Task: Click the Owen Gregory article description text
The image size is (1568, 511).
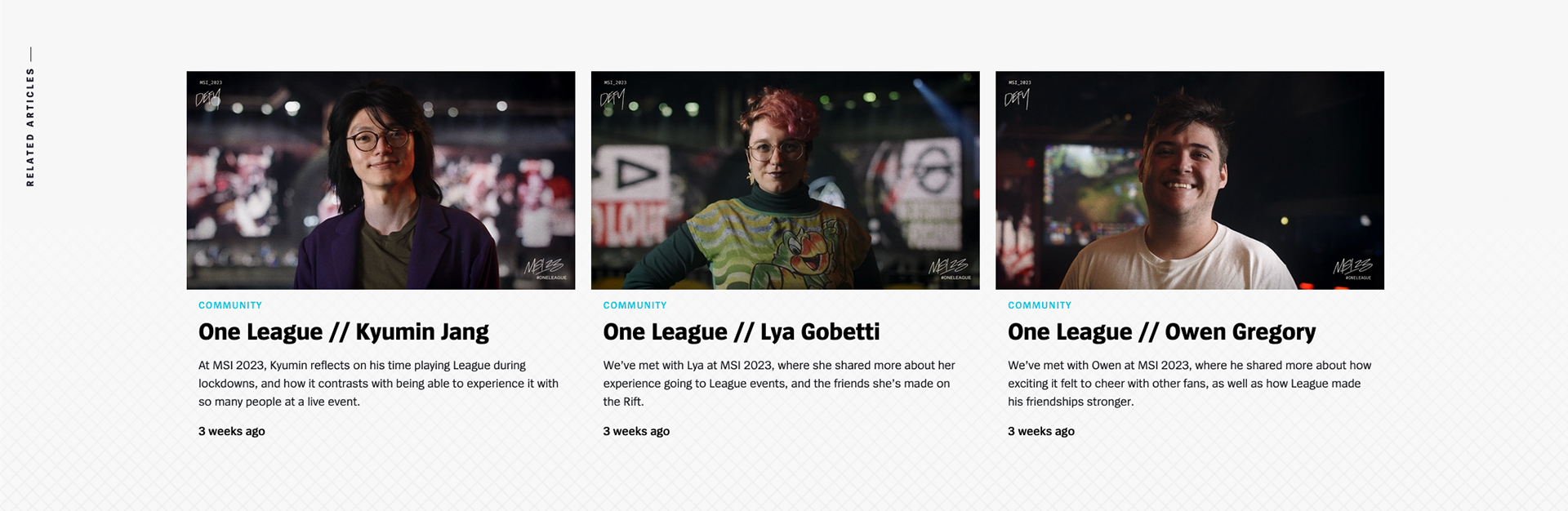Action: pyautogui.click(x=1189, y=384)
